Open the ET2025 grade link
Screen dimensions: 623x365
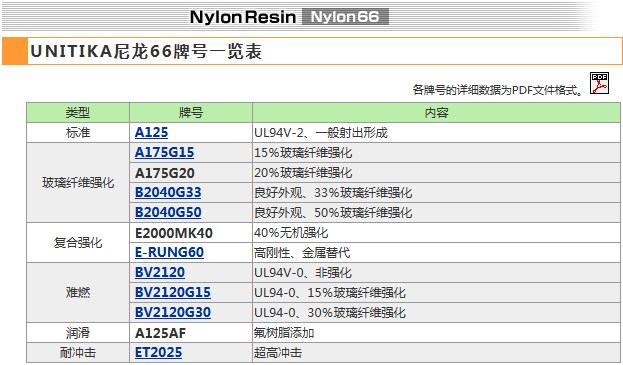(x=159, y=353)
